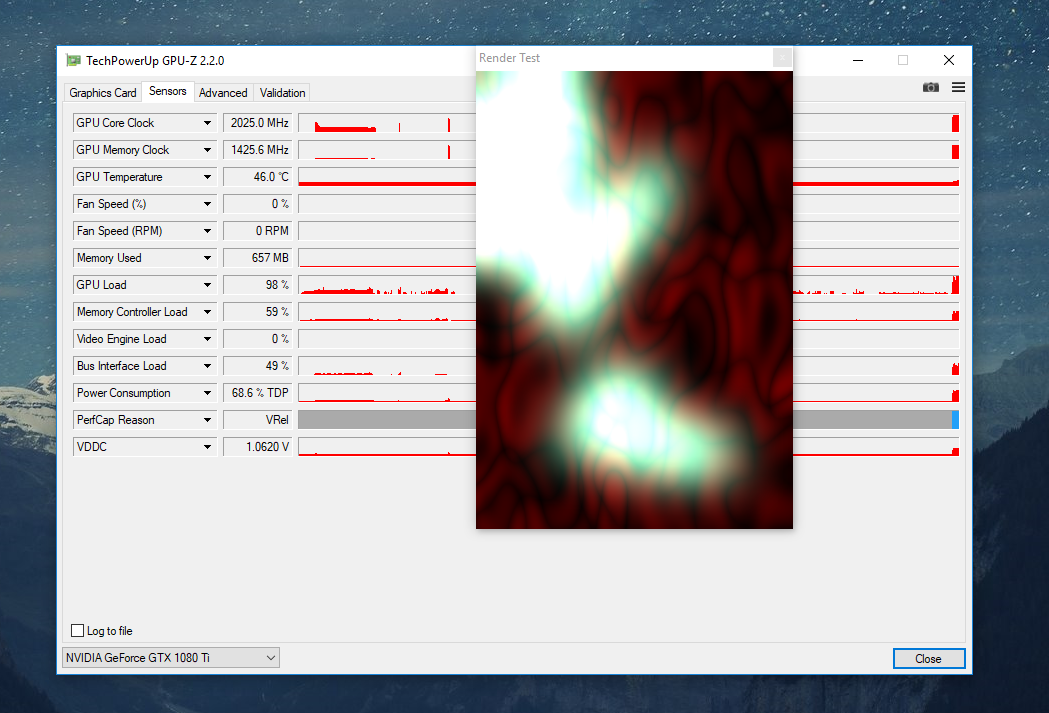Click the Render Test animation area

634,300
